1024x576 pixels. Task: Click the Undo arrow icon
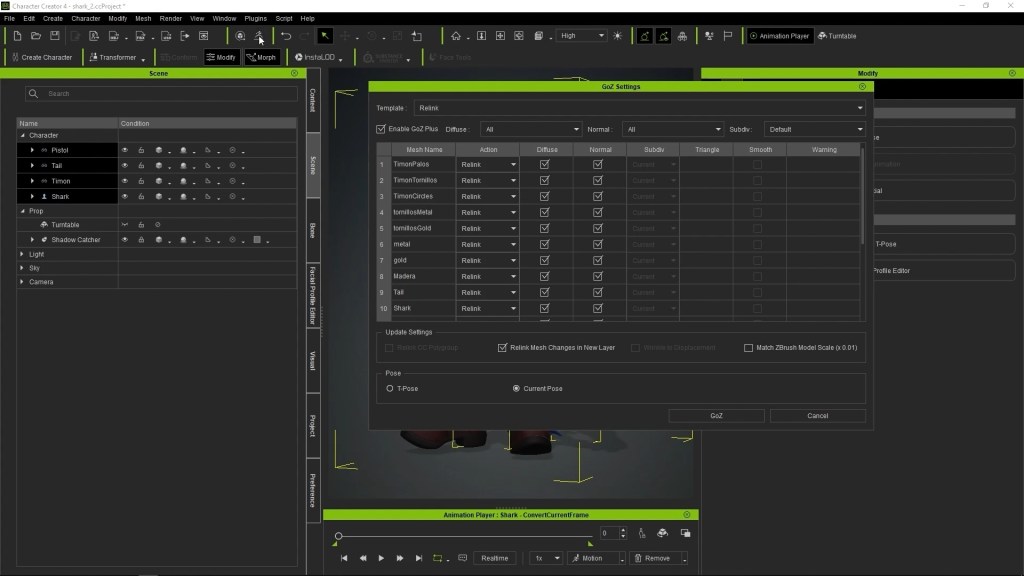click(286, 36)
